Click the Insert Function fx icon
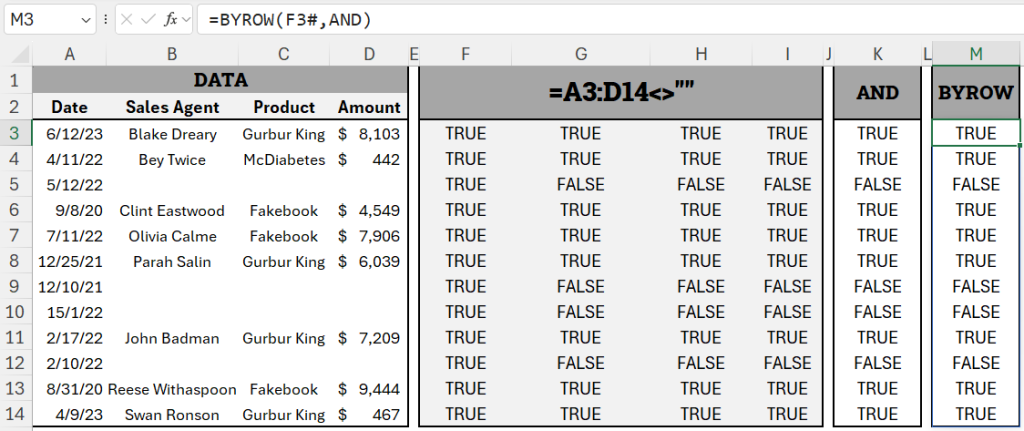The width and height of the screenshot is (1024, 431). [170, 20]
